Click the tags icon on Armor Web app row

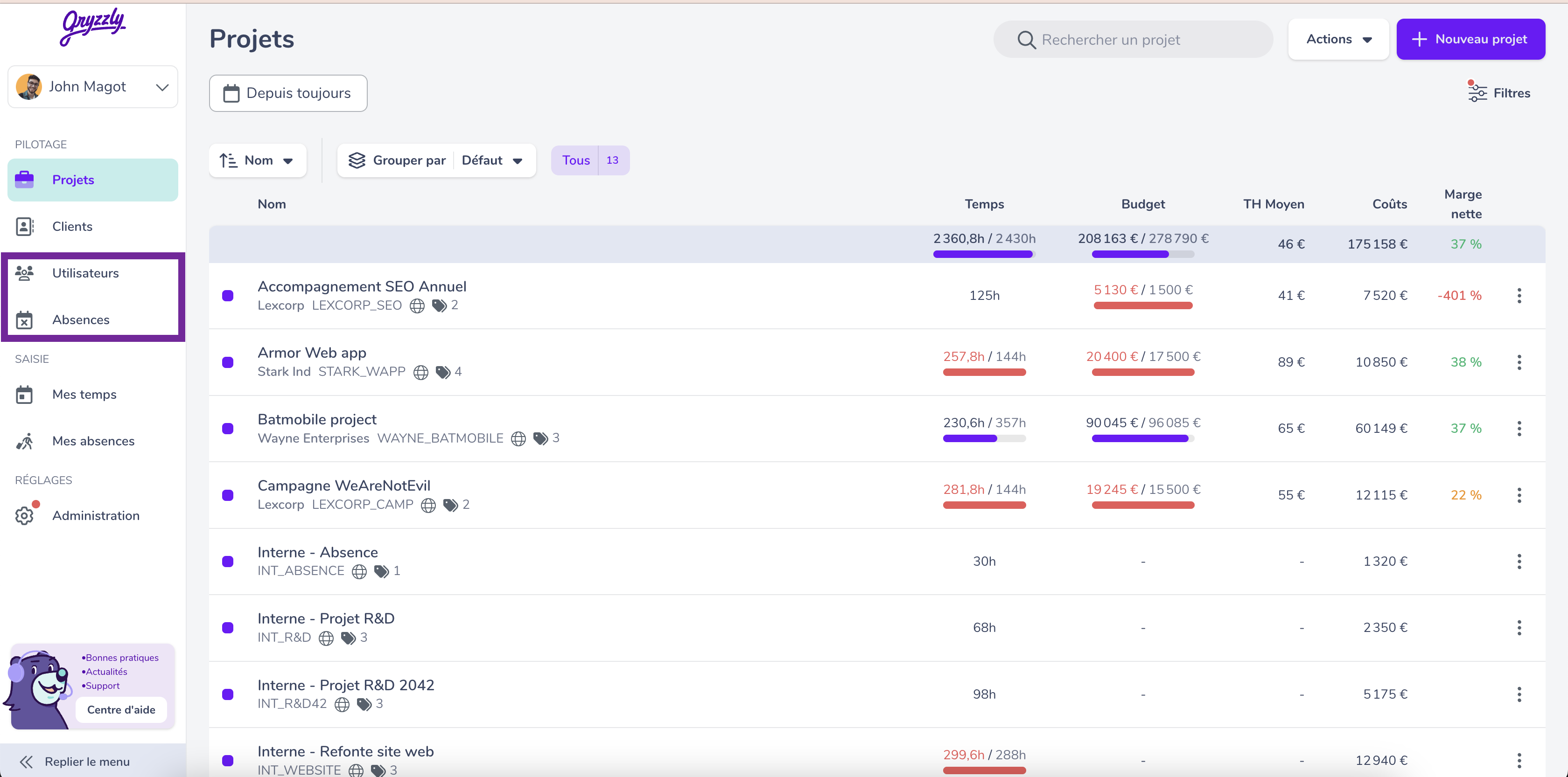coord(443,372)
